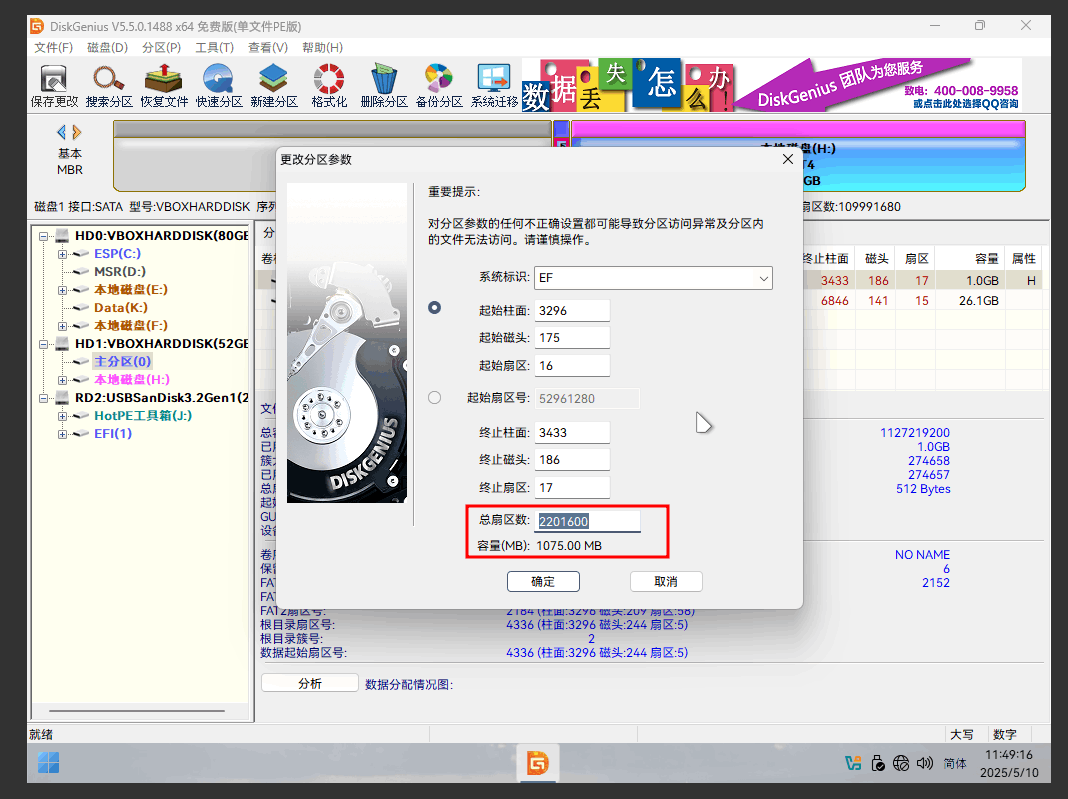The width and height of the screenshot is (1068, 799).
Task: Click the 总扇区数 input field
Action: coord(588,521)
